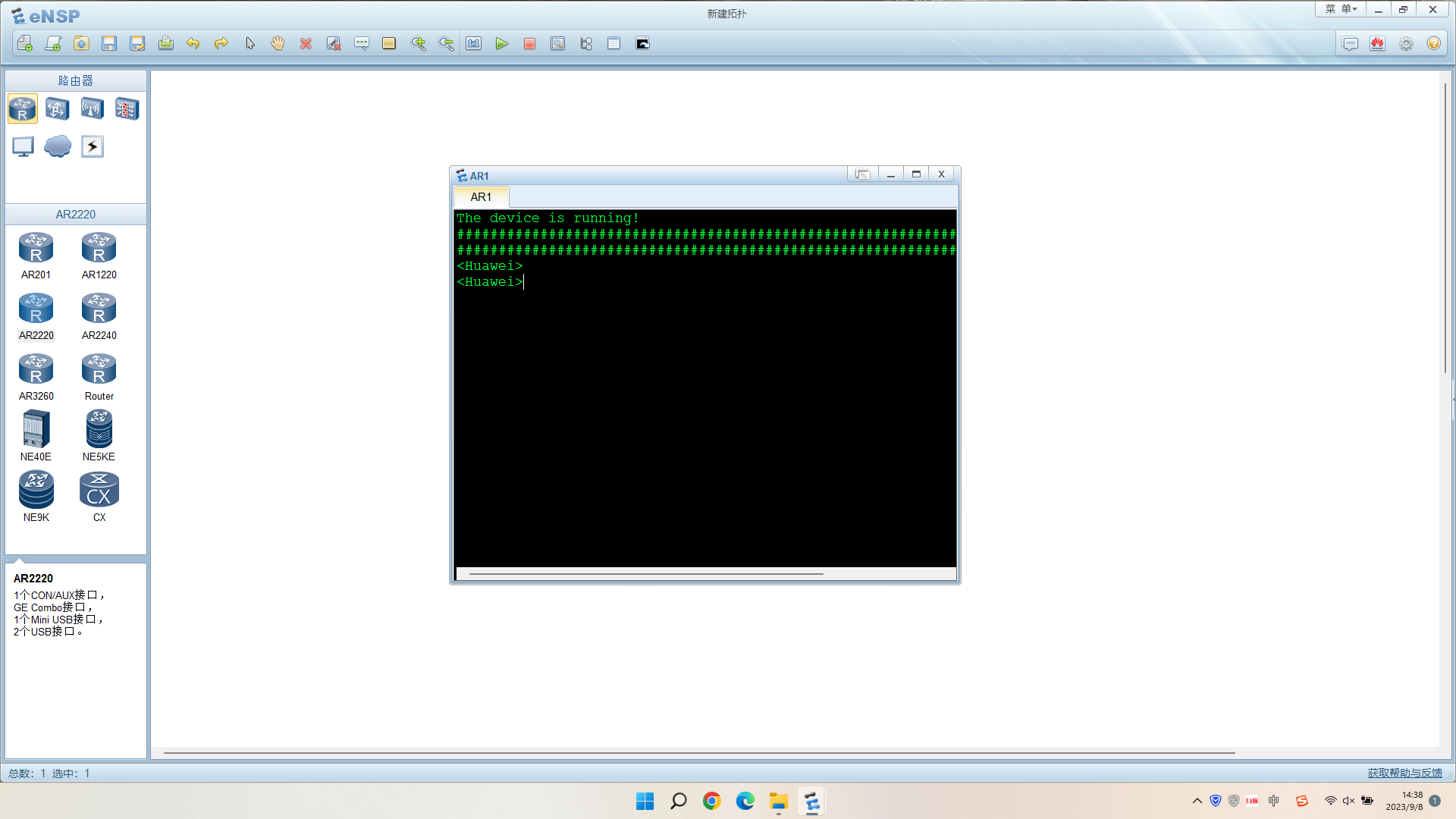Show hidden system tray icons

tap(1197, 801)
